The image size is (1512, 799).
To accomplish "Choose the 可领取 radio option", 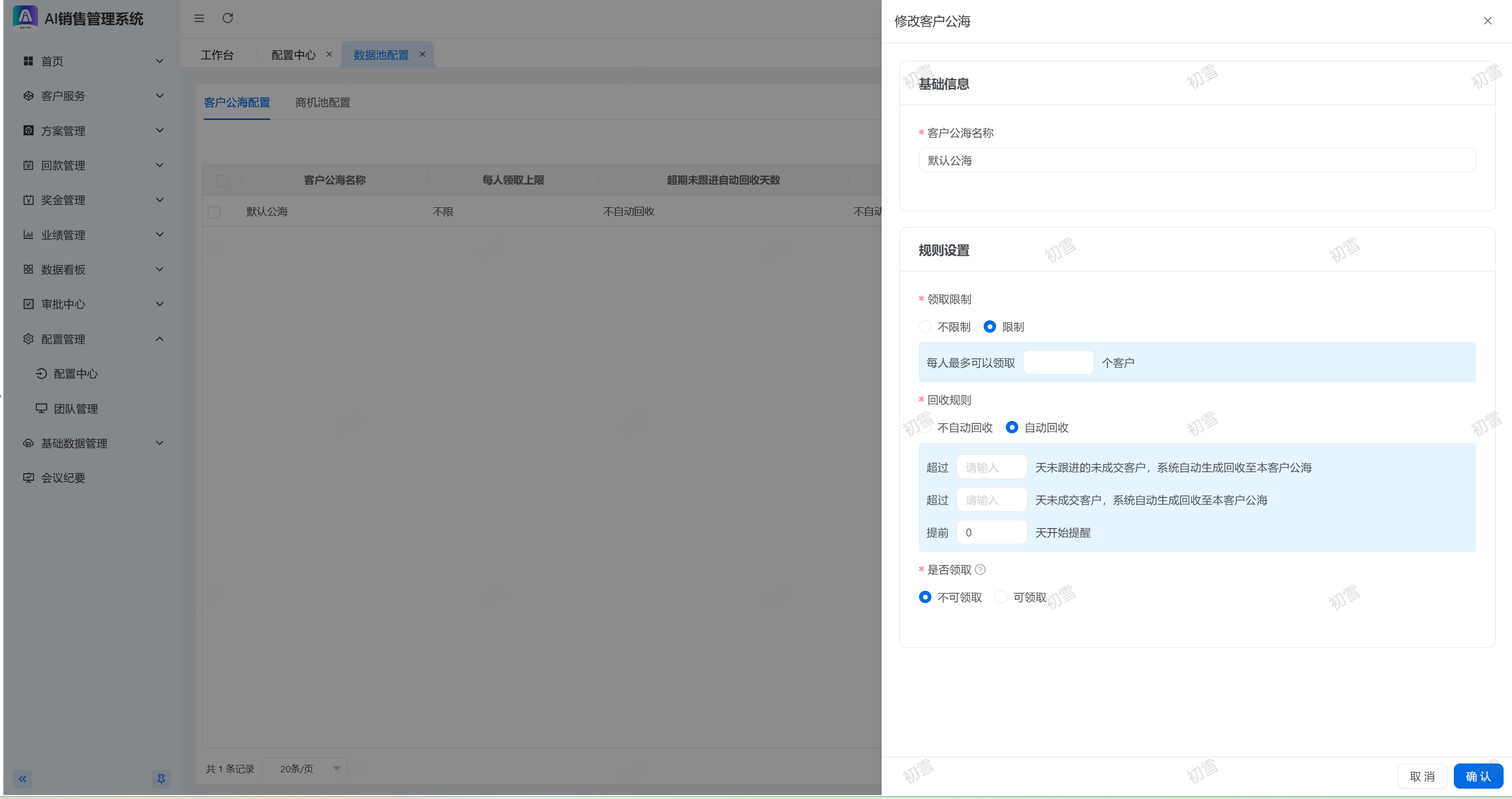I will pyautogui.click(x=1001, y=597).
